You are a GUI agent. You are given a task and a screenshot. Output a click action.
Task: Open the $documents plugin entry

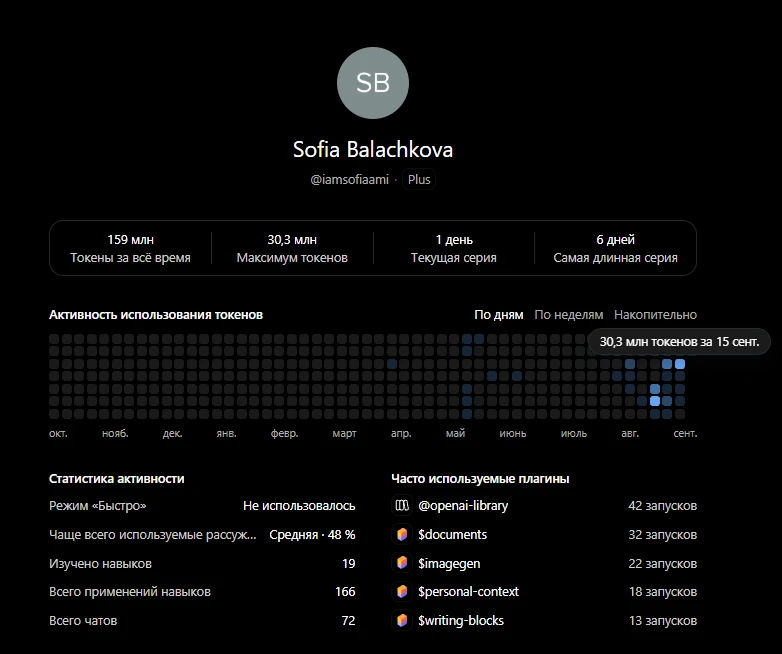pyautogui.click(x=452, y=535)
